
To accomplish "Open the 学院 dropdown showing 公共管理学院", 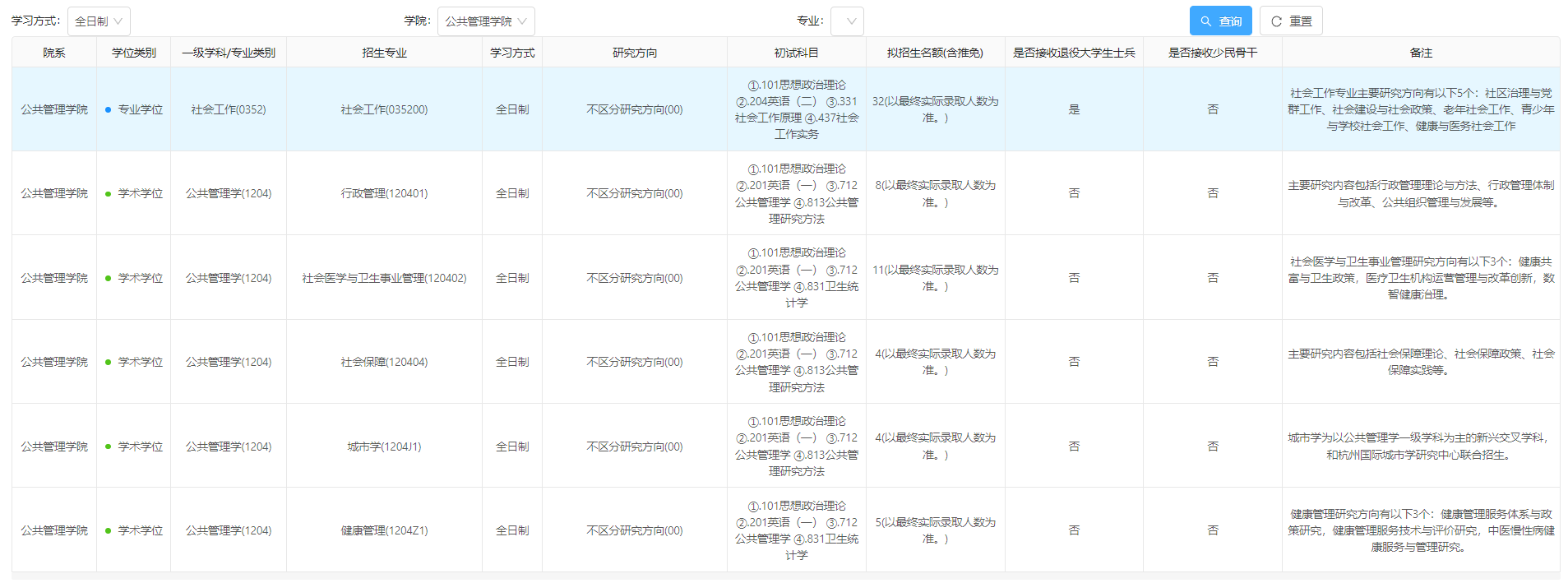I will 486,21.
